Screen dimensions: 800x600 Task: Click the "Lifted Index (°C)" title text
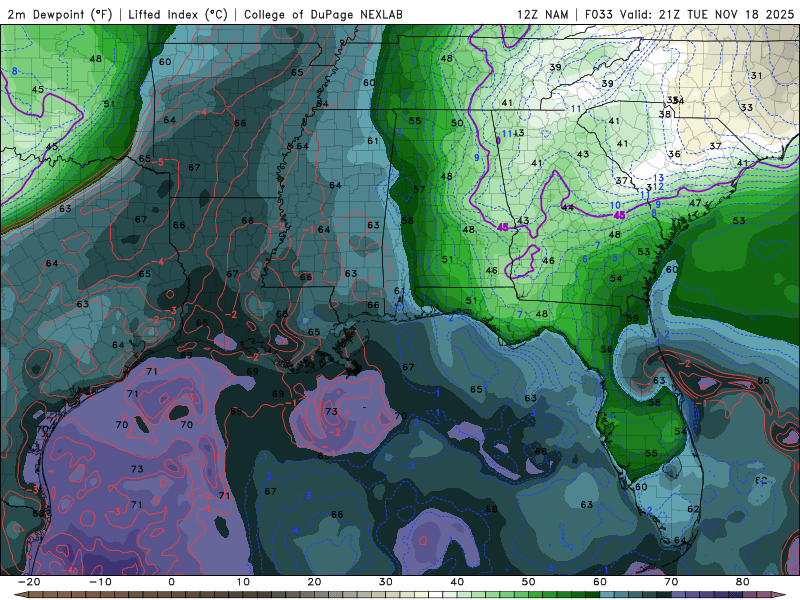[x=178, y=14]
